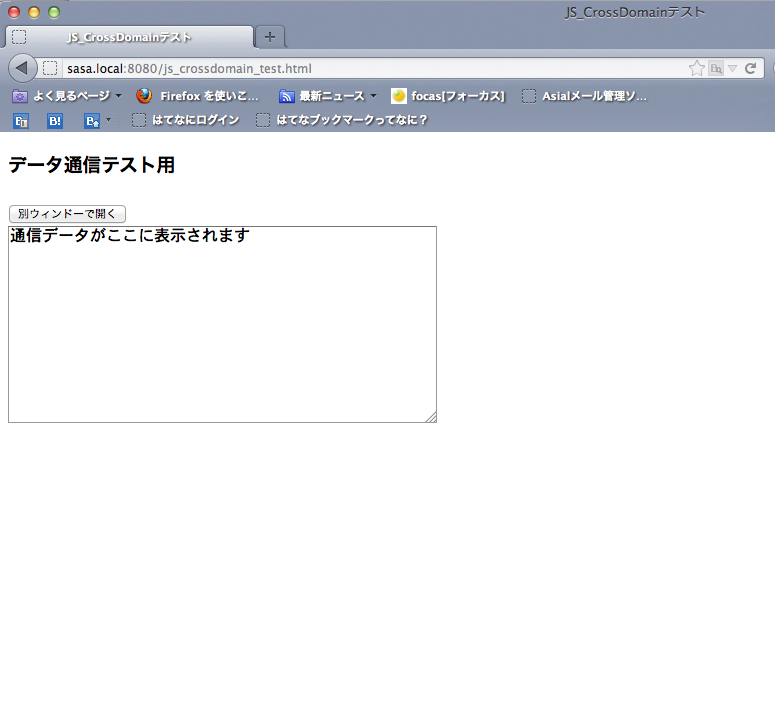Bookmark this page with star icon
This screenshot has height=702, width=775.
click(x=696, y=69)
